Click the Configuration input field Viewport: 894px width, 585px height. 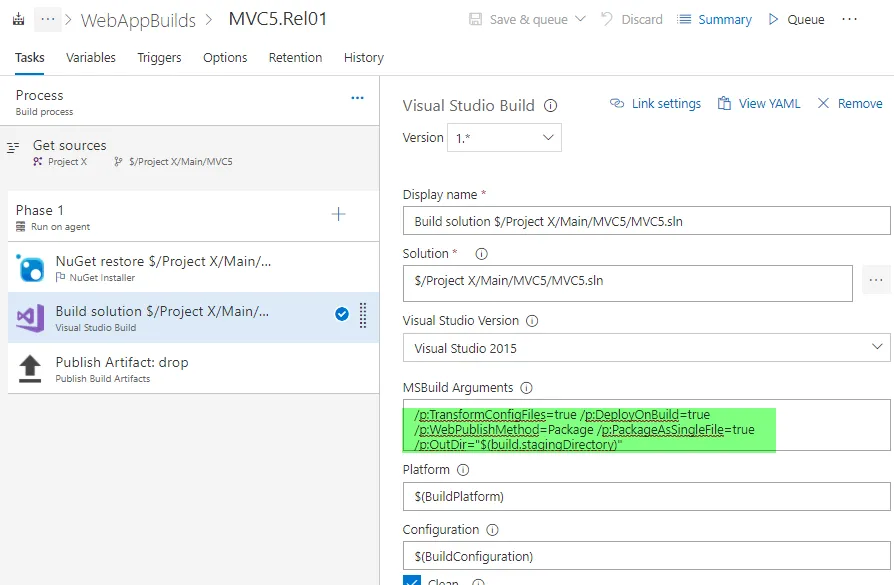click(646, 556)
